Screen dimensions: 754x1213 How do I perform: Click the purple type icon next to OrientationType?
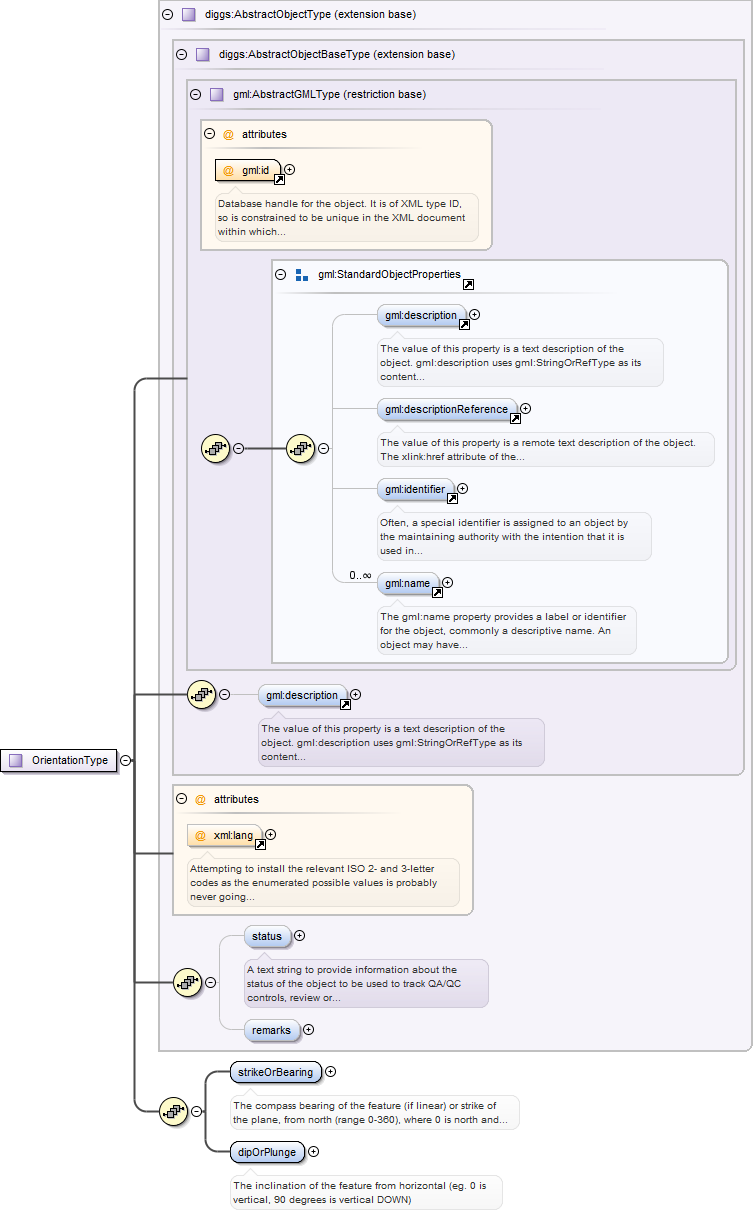tap(16, 760)
